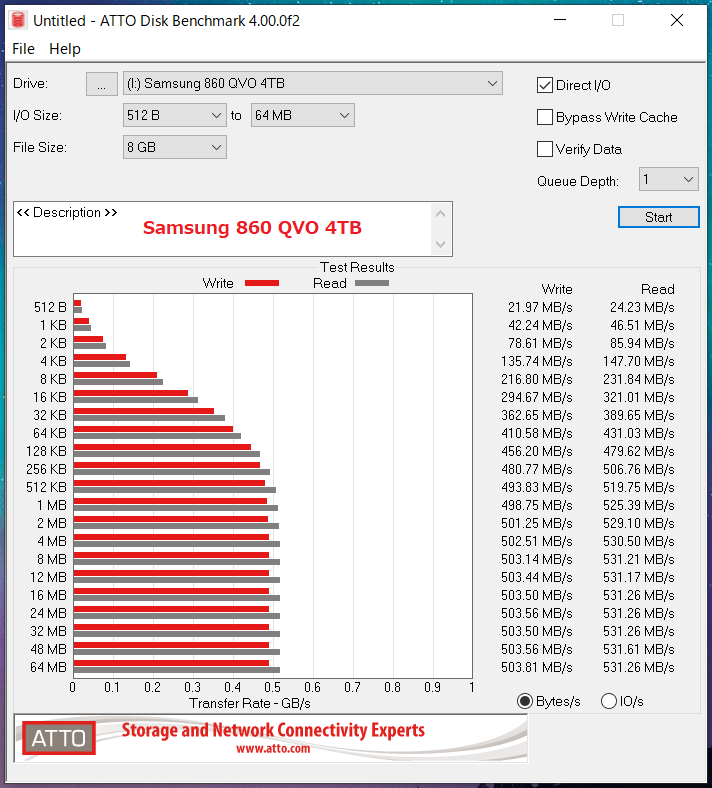Click the 16 KB row label in chart
The image size is (712, 788).
tap(50, 398)
